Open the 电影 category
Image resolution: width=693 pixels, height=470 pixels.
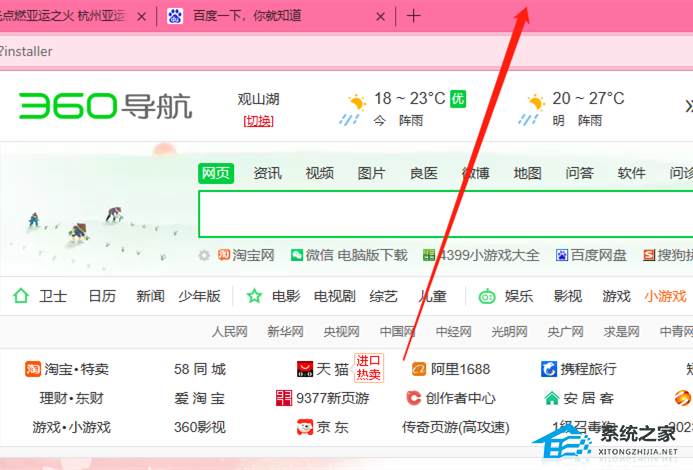click(x=286, y=296)
